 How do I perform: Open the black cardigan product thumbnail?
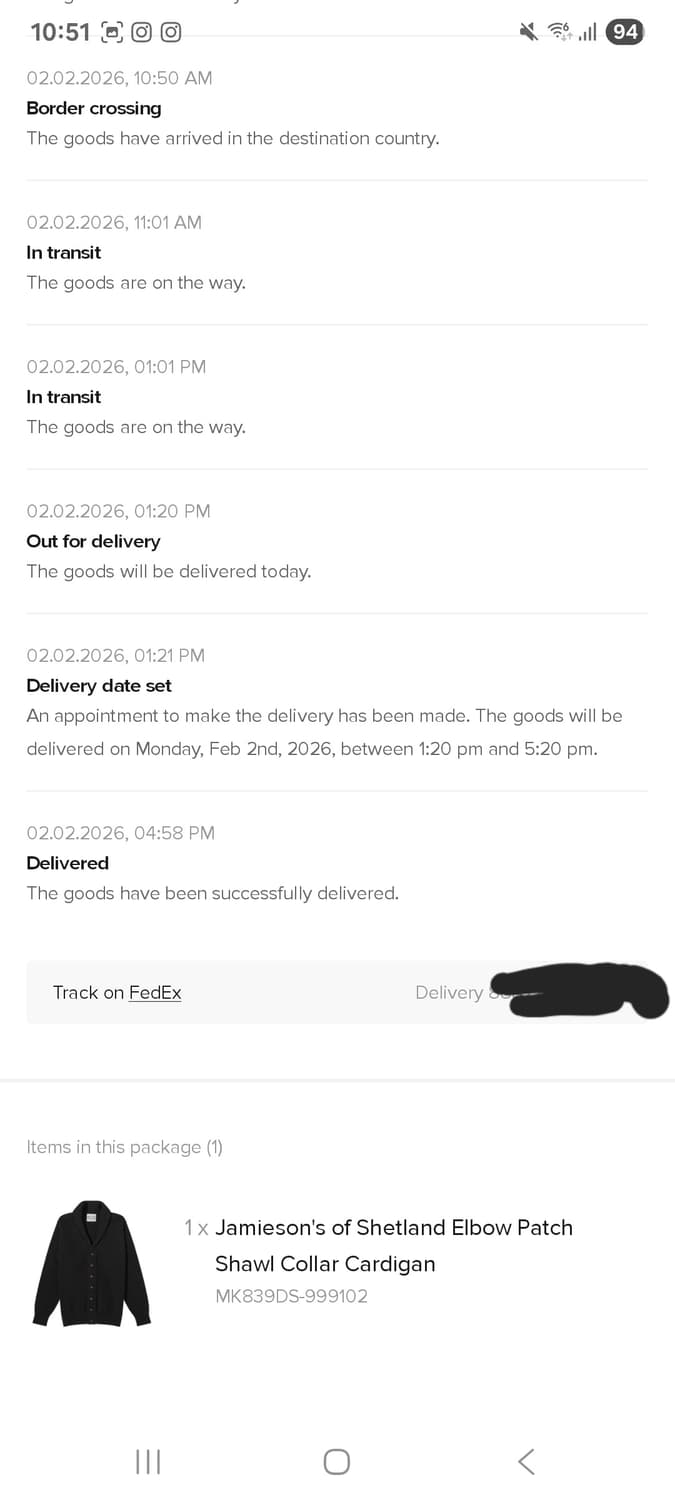point(92,1264)
